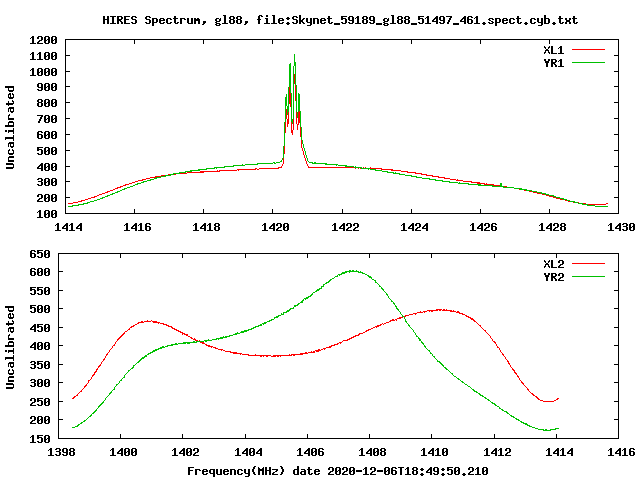Click the 1414 tick label on top plot
640x480 pixels.
[x=68, y=227]
